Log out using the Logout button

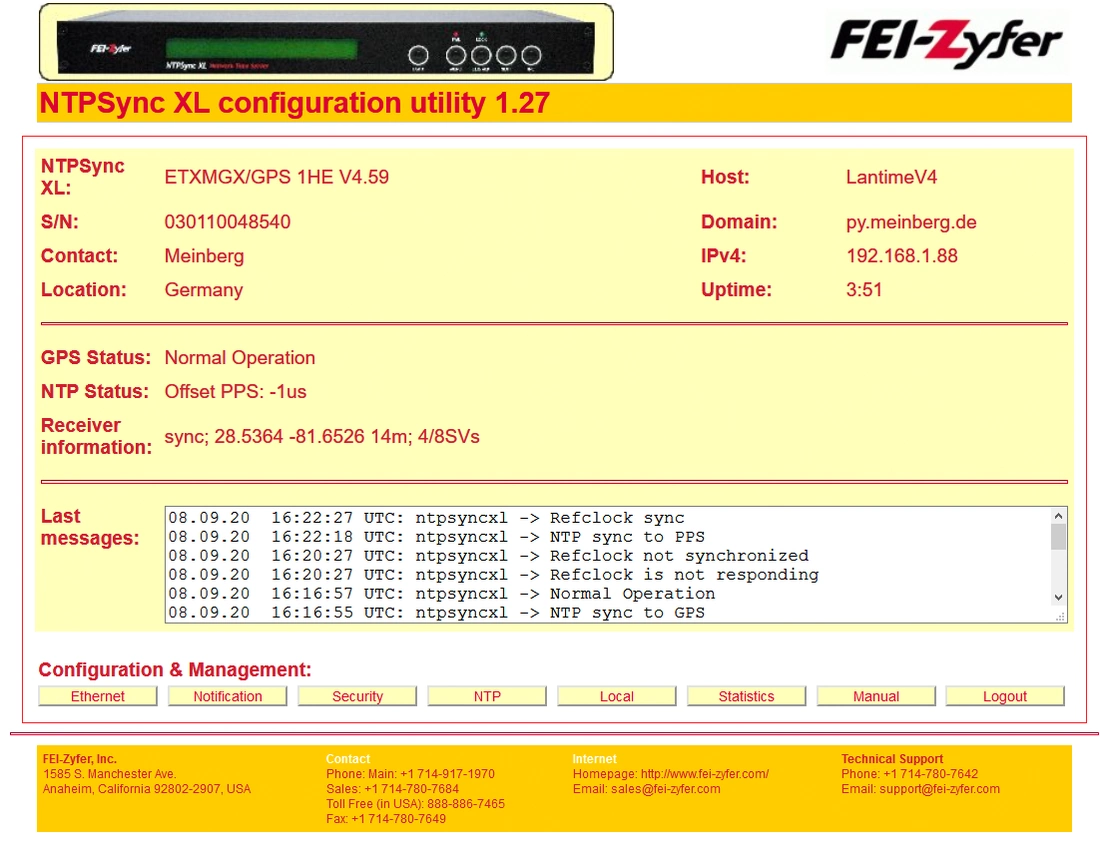coord(1005,696)
